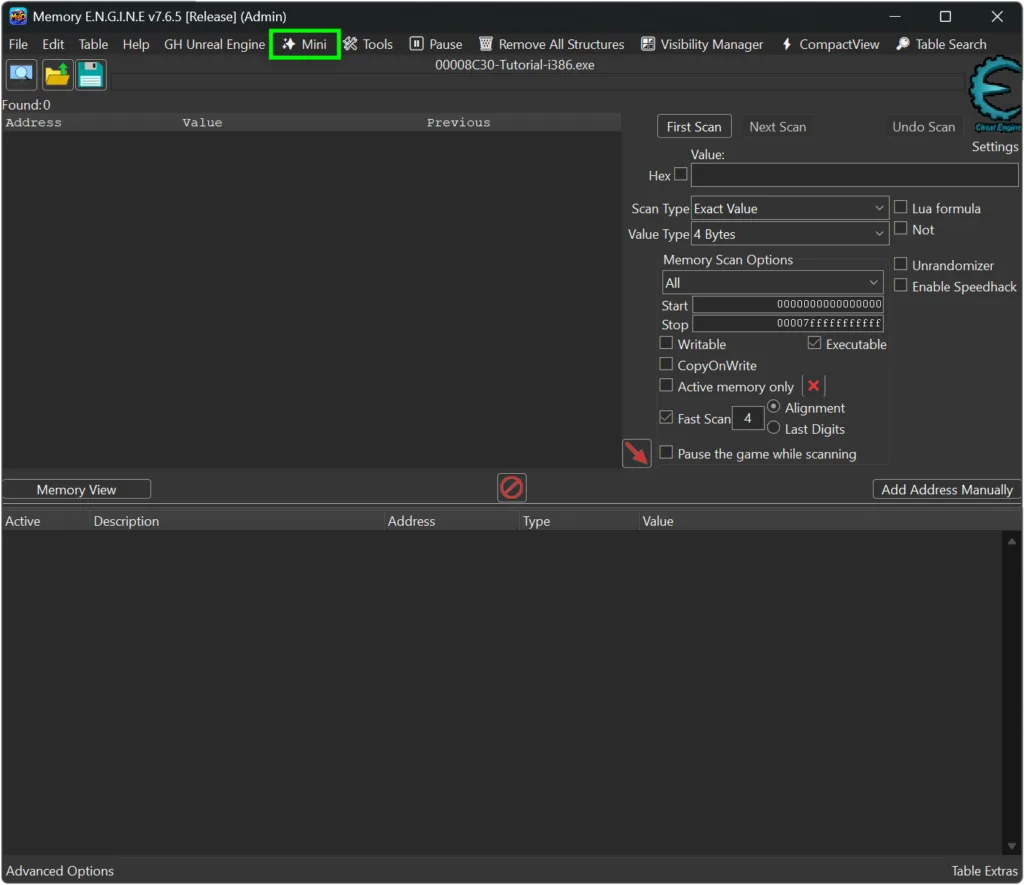Enable Speedhack checkbox
Viewport: 1024px width, 885px height.
[x=900, y=285]
